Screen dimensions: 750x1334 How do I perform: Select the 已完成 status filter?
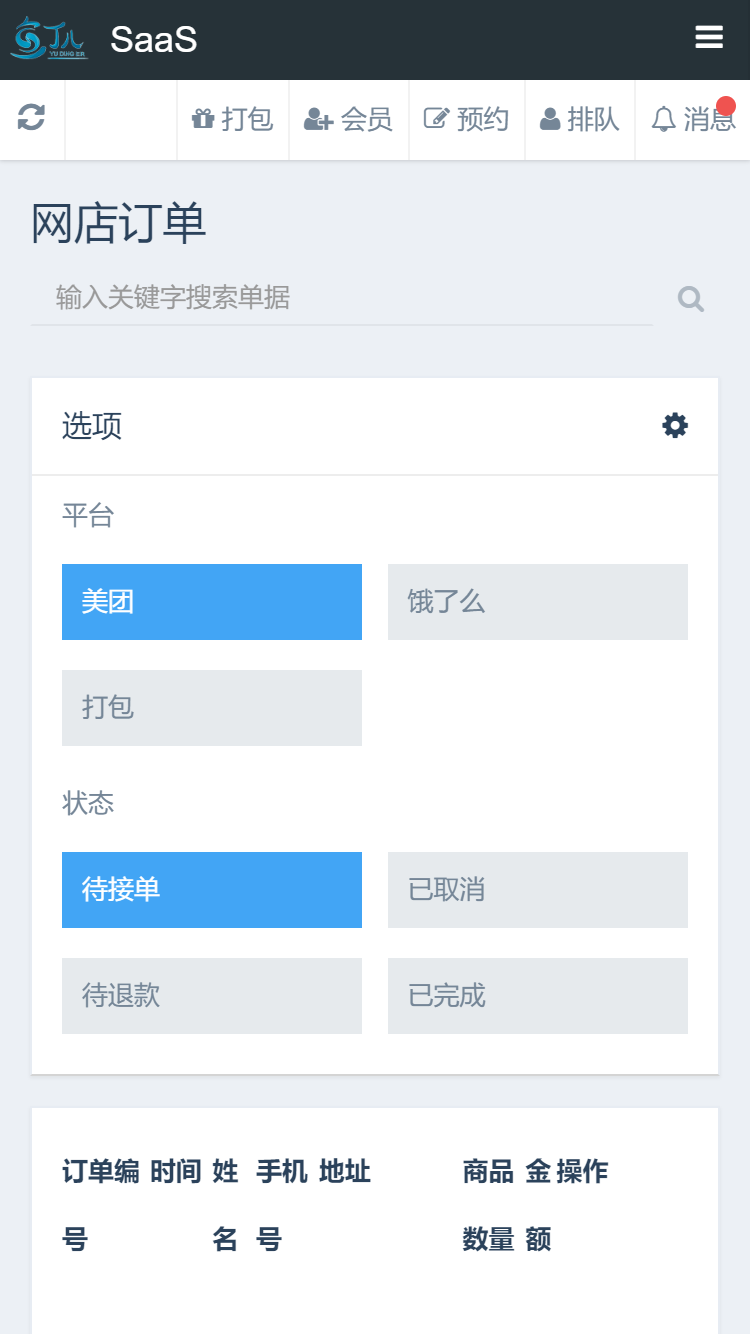538,996
